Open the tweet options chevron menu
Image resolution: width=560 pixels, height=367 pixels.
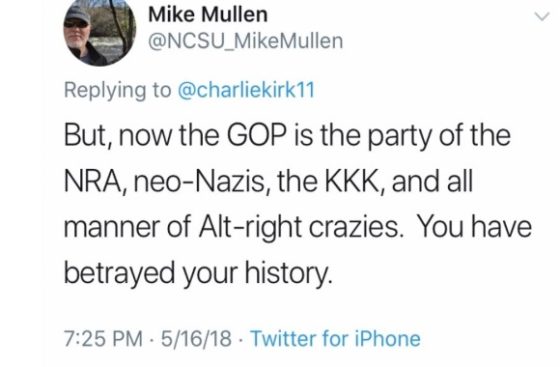541,16
